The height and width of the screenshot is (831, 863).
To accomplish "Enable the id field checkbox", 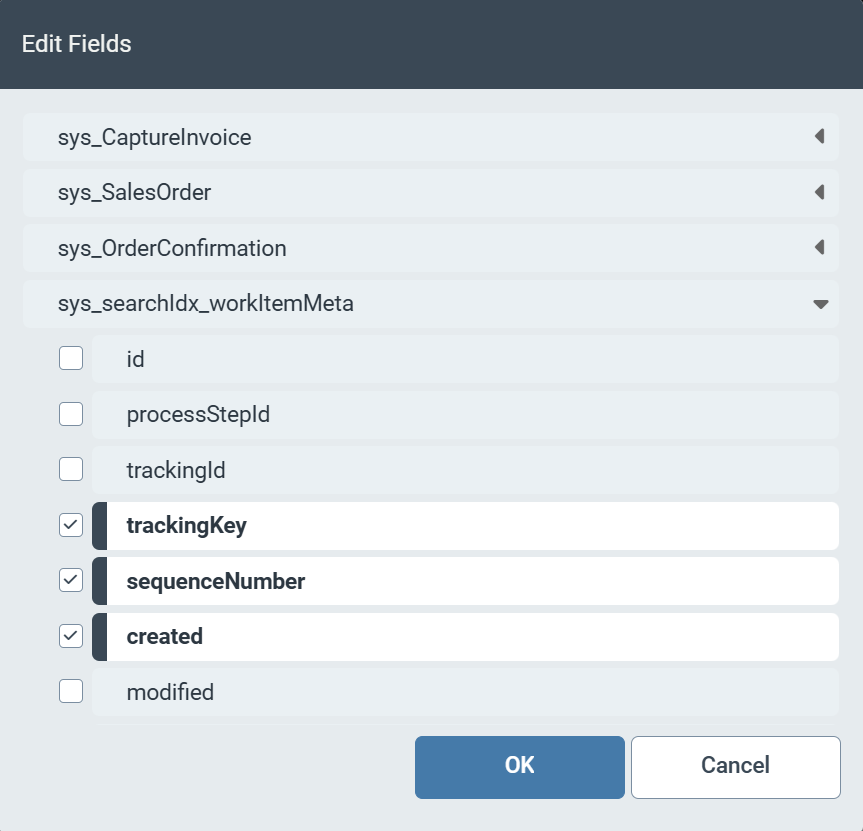I will pos(70,357).
